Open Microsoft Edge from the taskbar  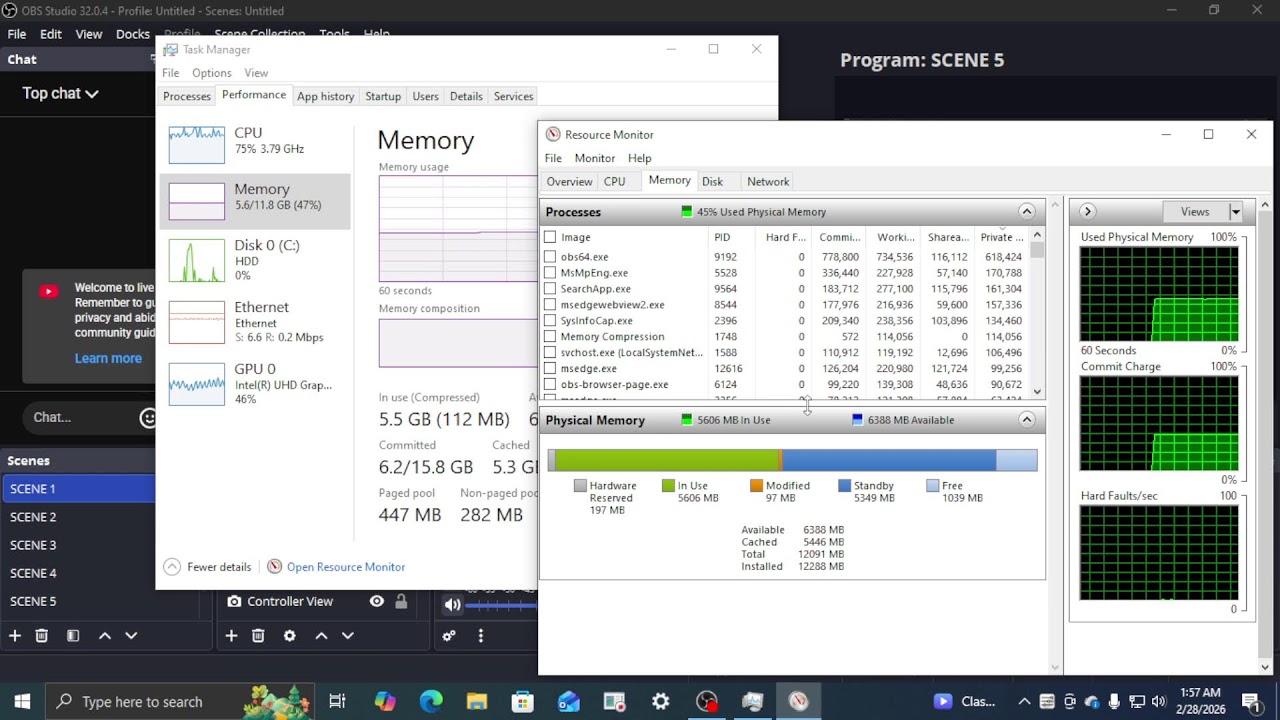pos(431,702)
